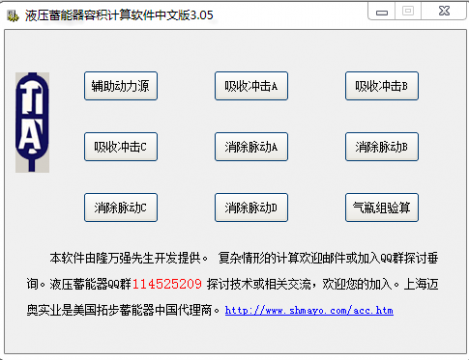This screenshot has width=469, height=360.
Task: Open the 气瓶组验算 tool
Action: pos(382,207)
